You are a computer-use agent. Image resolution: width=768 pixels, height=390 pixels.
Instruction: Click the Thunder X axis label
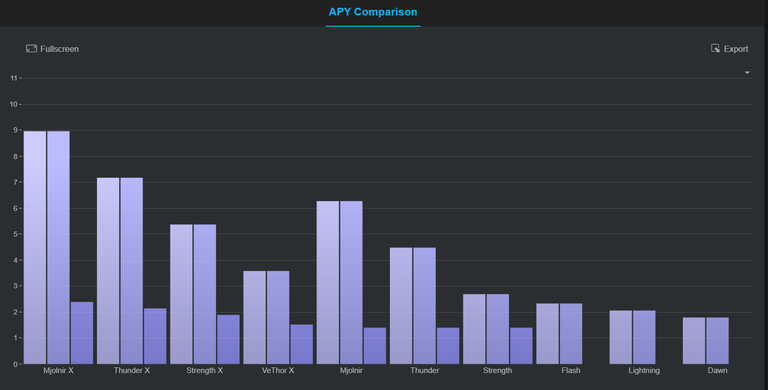(132, 370)
